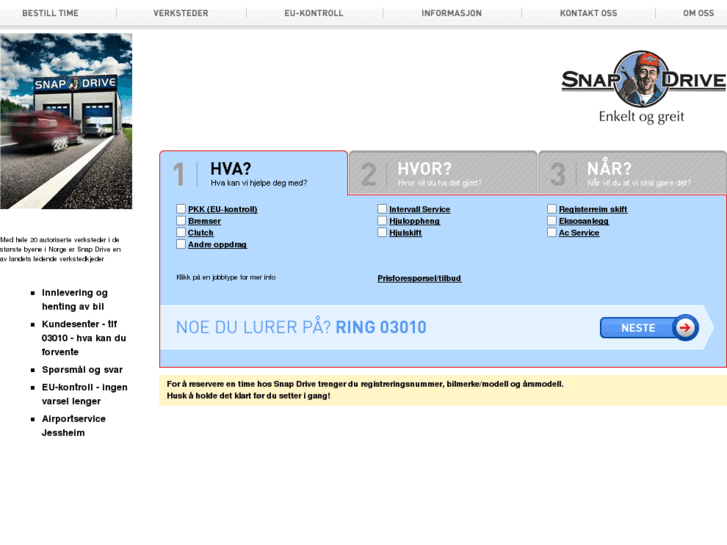
Task: Tick the Andre oppdrag checkbox
Action: click(x=181, y=244)
